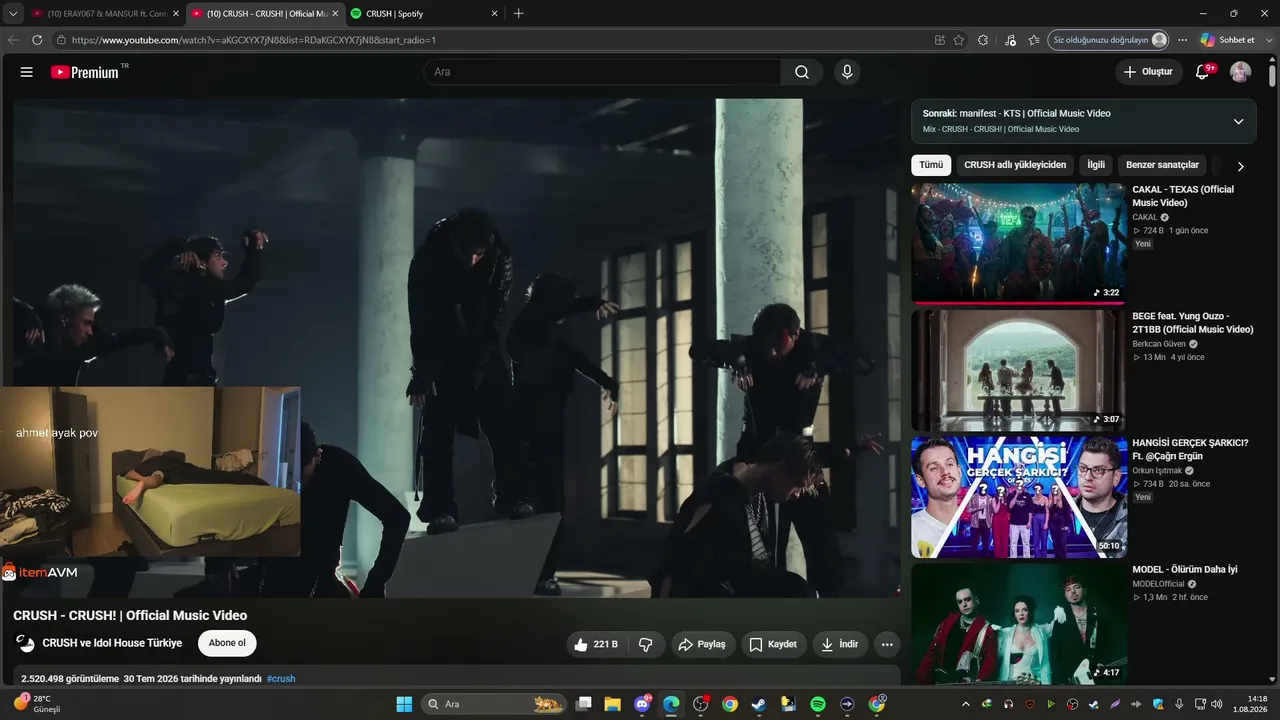Like the video with 221 B likes
The image size is (1280, 720).
[x=596, y=644]
